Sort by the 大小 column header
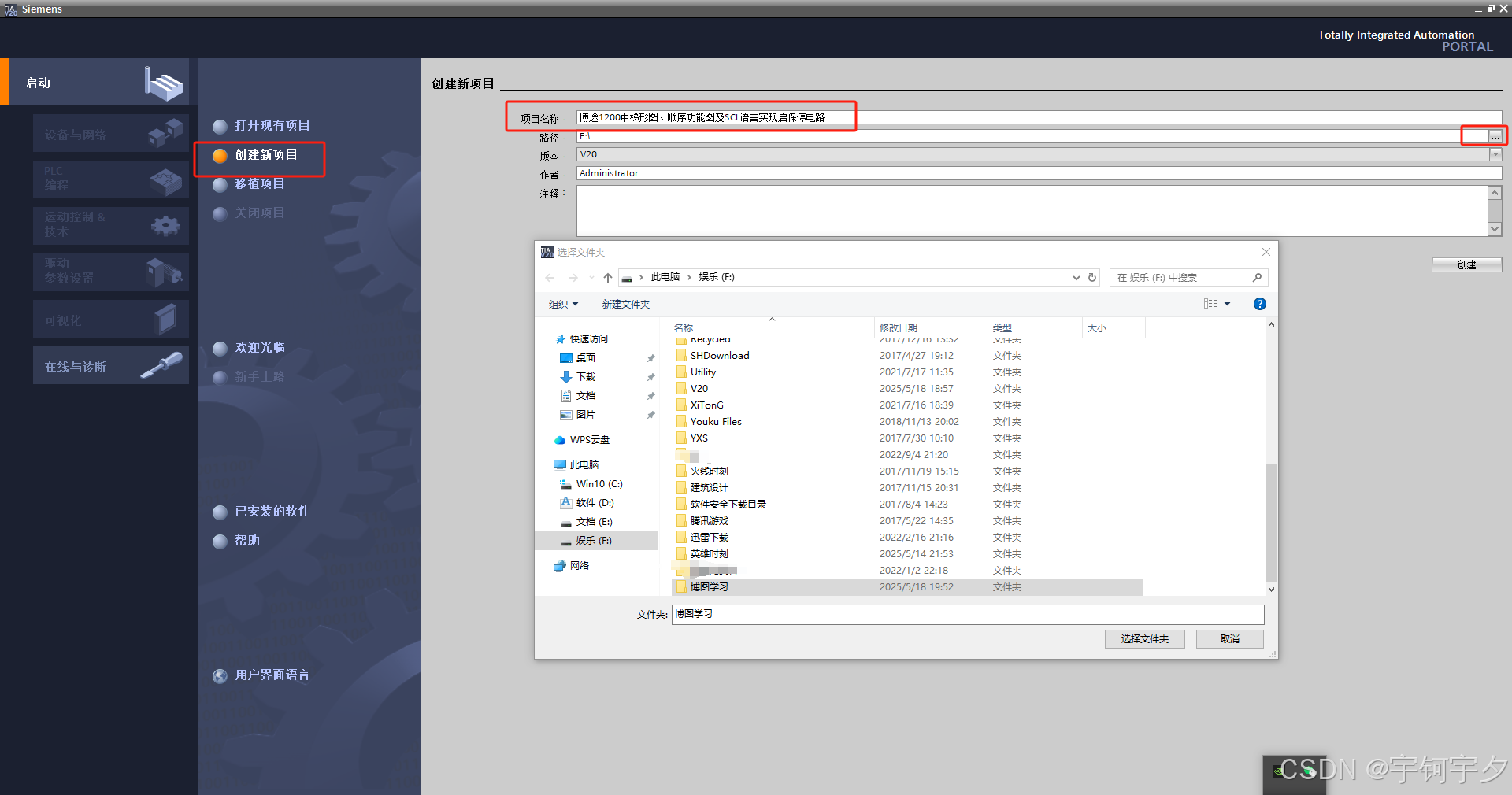The image size is (1512, 795). (1097, 328)
